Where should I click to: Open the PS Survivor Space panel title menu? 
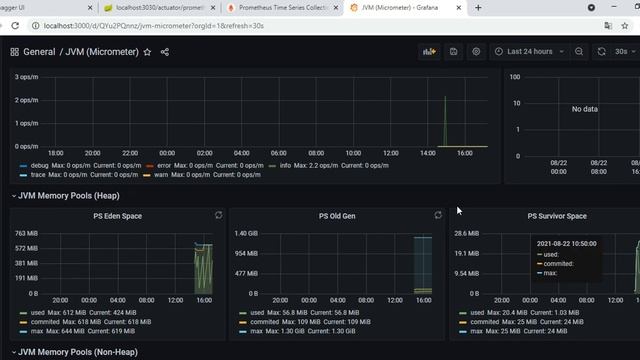tap(557, 216)
